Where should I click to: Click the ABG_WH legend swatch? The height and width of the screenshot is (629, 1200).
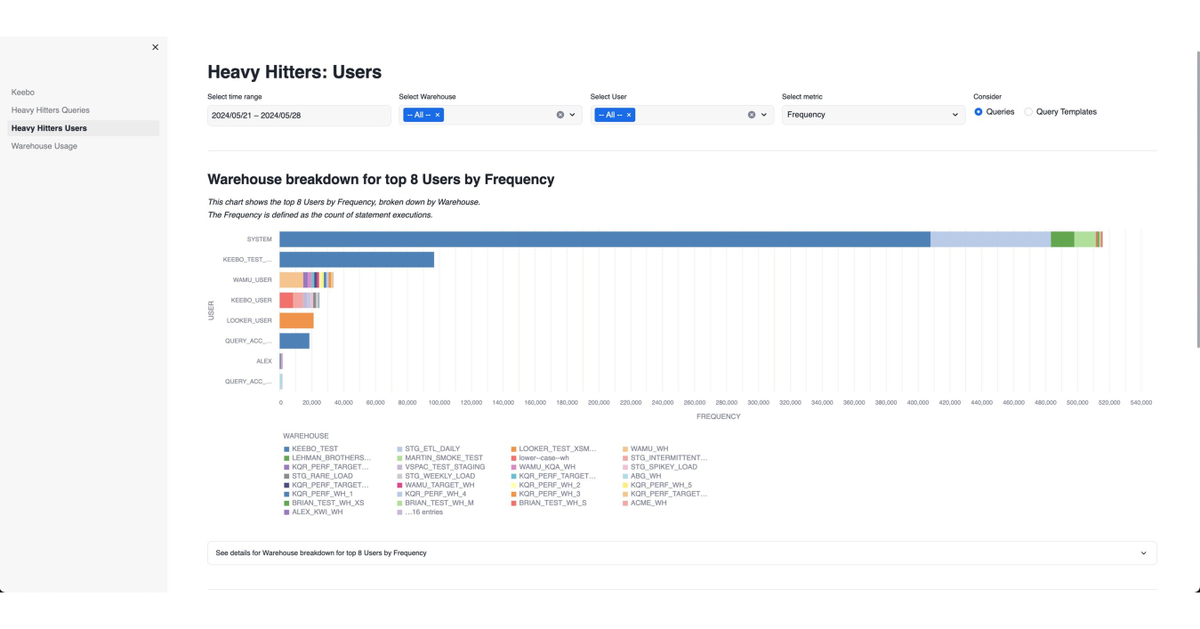pos(626,476)
